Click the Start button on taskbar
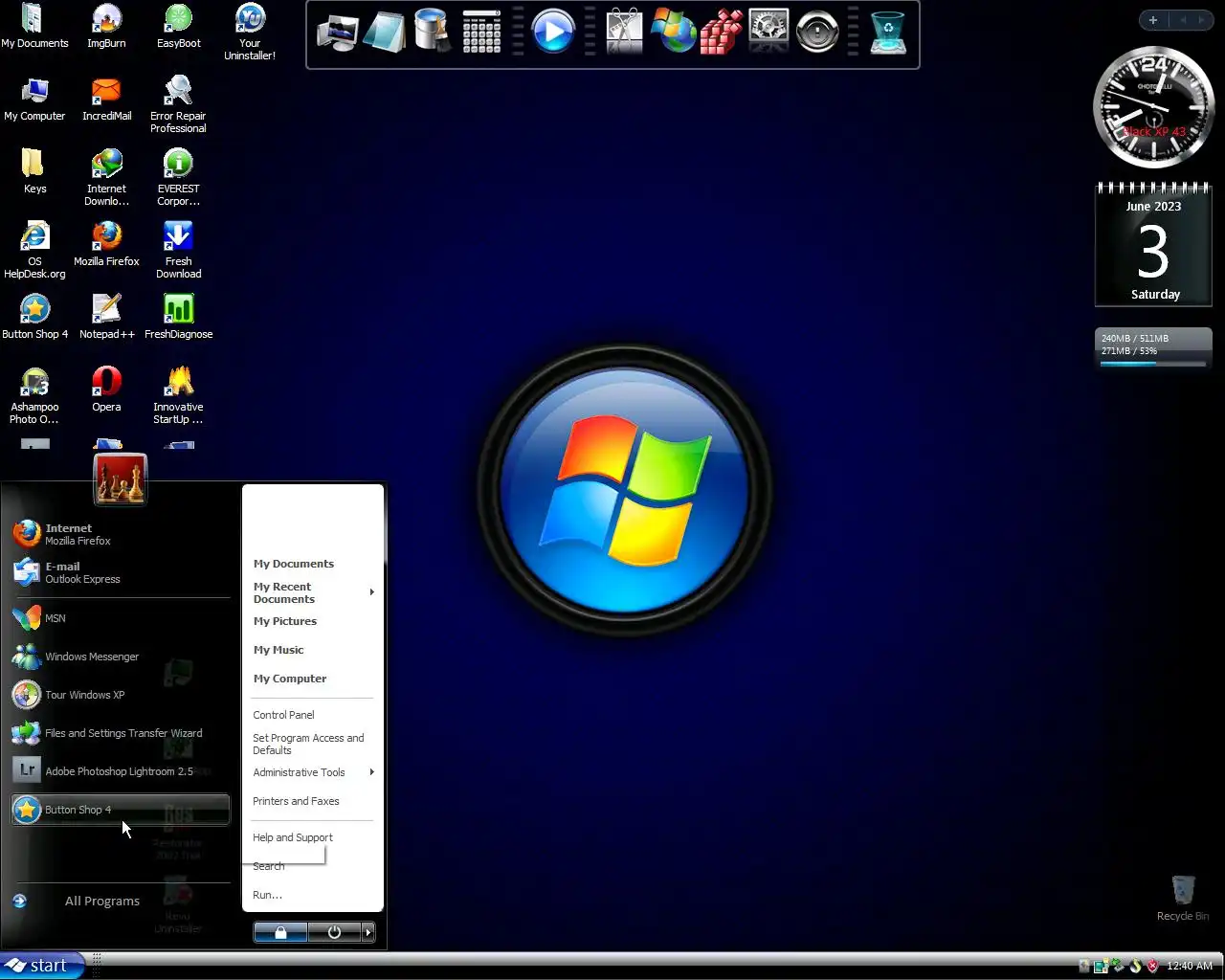This screenshot has height=980, width=1225. (x=41, y=966)
